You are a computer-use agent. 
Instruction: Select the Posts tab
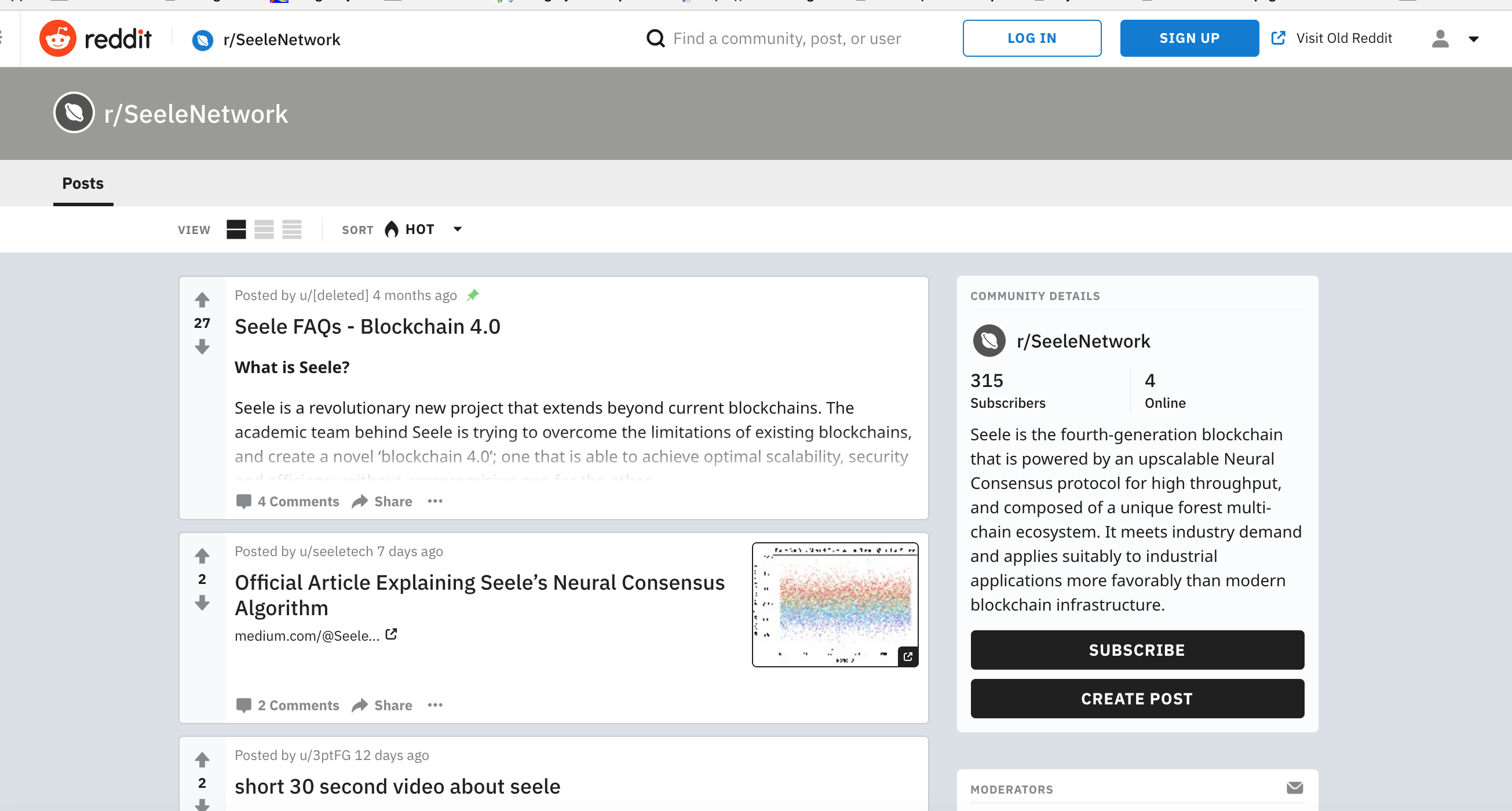[x=83, y=184]
